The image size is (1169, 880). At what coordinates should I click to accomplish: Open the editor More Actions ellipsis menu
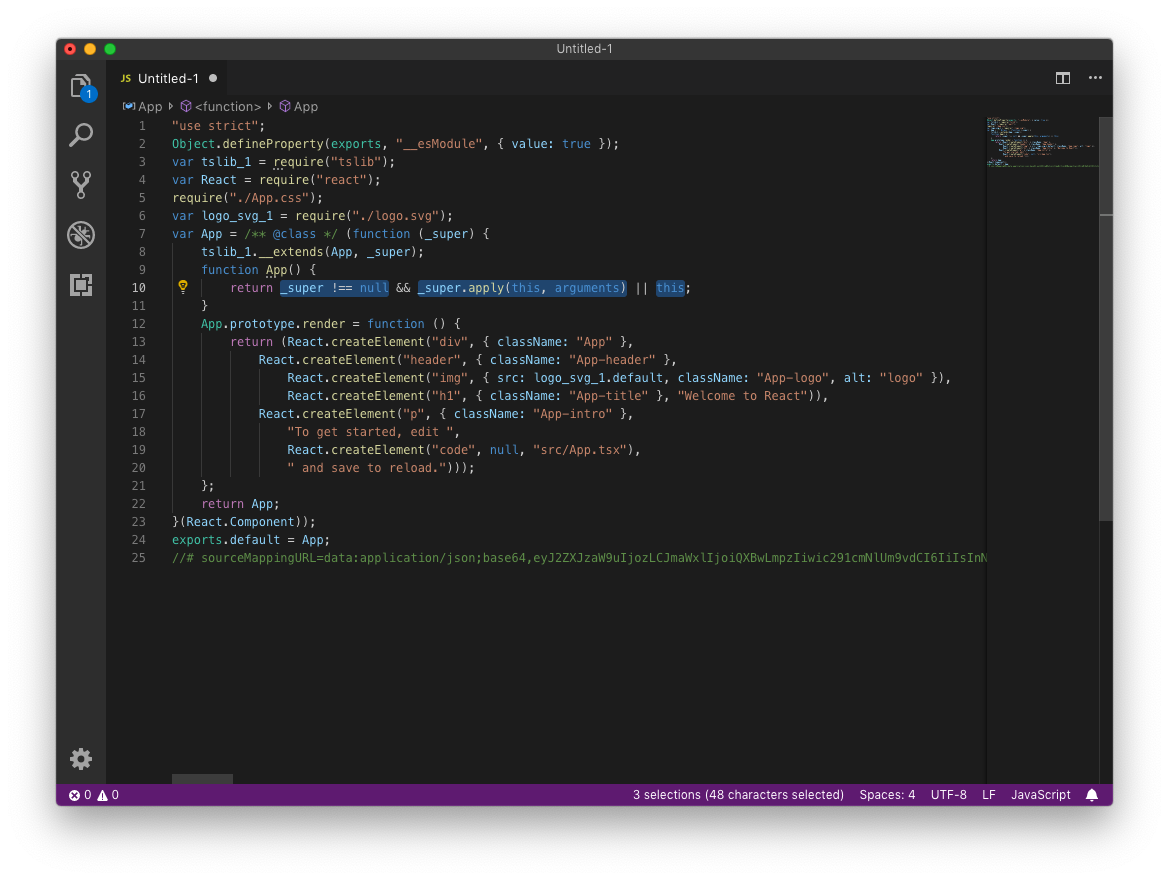click(1095, 77)
